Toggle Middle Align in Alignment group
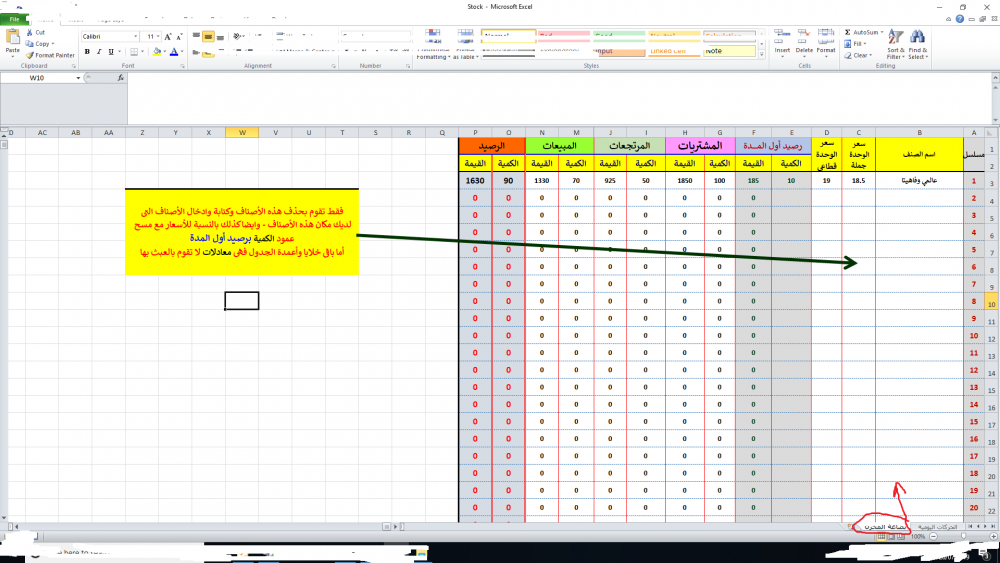The width and height of the screenshot is (1000, 563). pyautogui.click(x=208, y=37)
